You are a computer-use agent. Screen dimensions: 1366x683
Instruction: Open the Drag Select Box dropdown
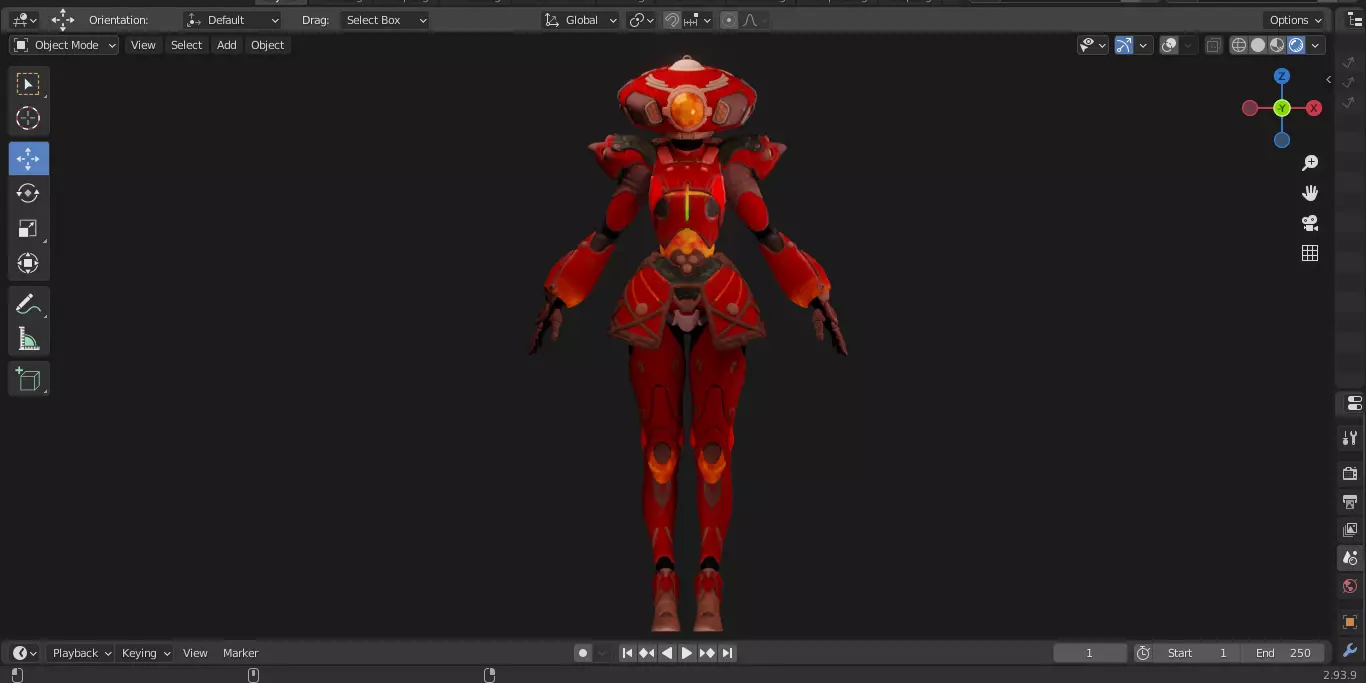click(385, 20)
